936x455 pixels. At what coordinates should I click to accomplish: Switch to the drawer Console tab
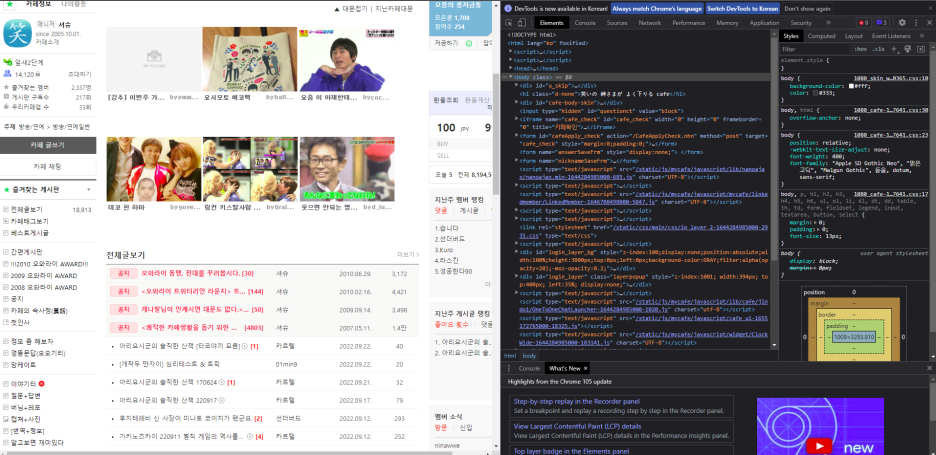pyautogui.click(x=529, y=368)
